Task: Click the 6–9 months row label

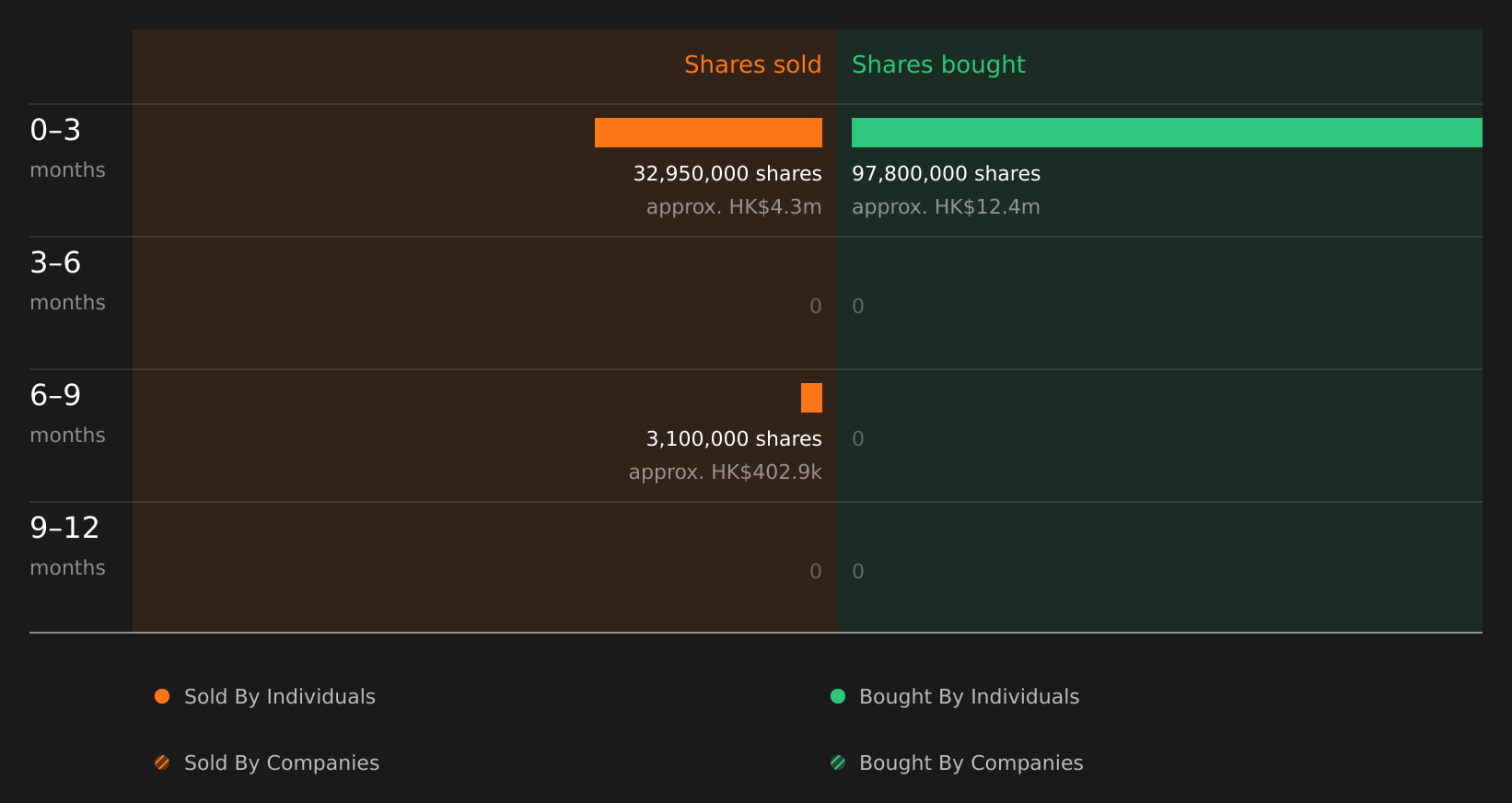Action: tap(67, 413)
